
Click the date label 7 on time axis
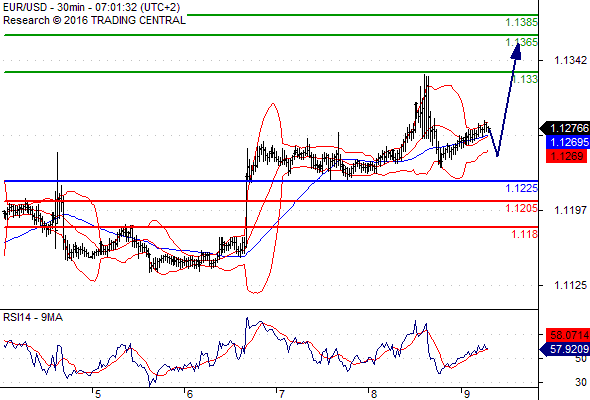282,394
